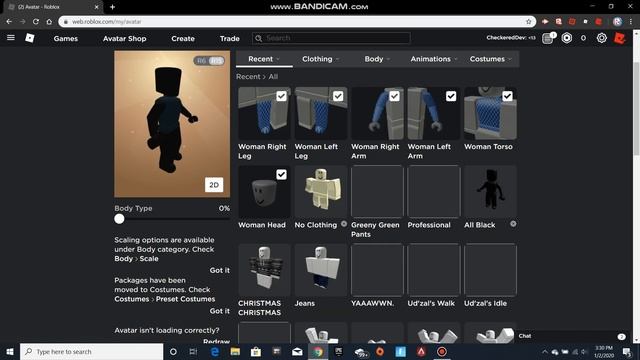Uncheck Woman Torso item
The width and height of the screenshot is (640, 360).
point(507,96)
